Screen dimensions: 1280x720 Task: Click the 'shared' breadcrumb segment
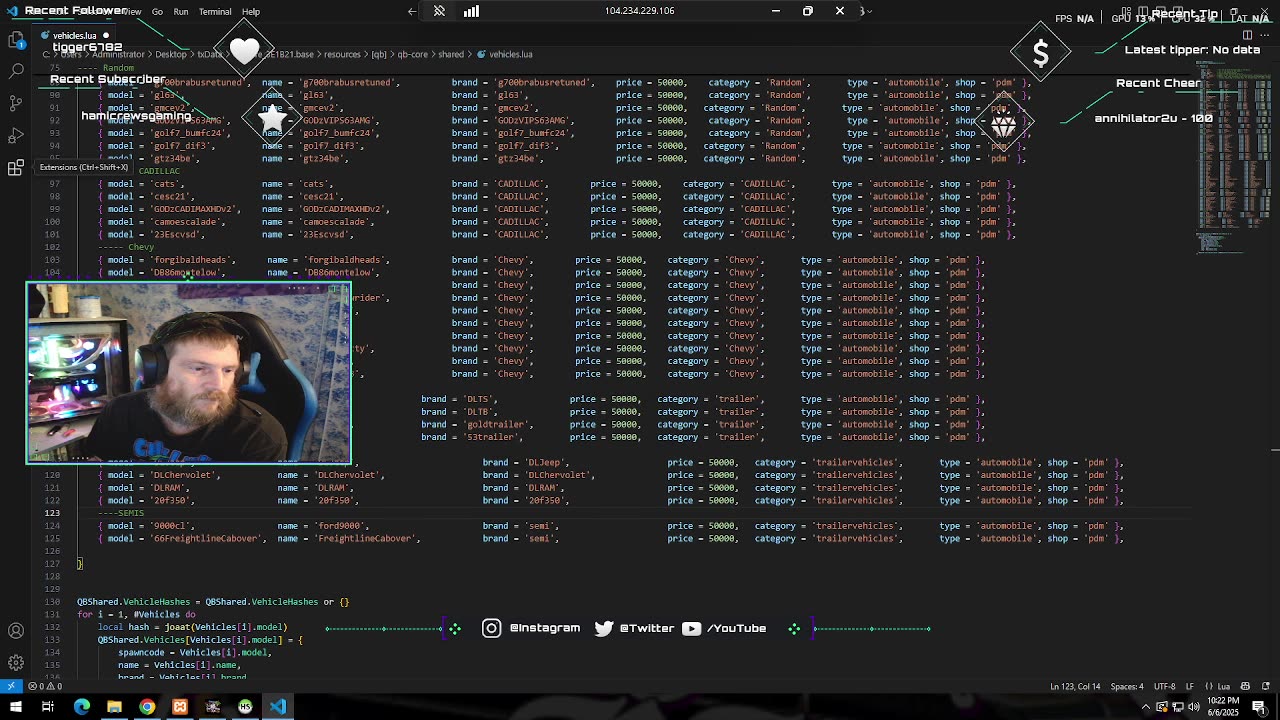click(x=451, y=54)
